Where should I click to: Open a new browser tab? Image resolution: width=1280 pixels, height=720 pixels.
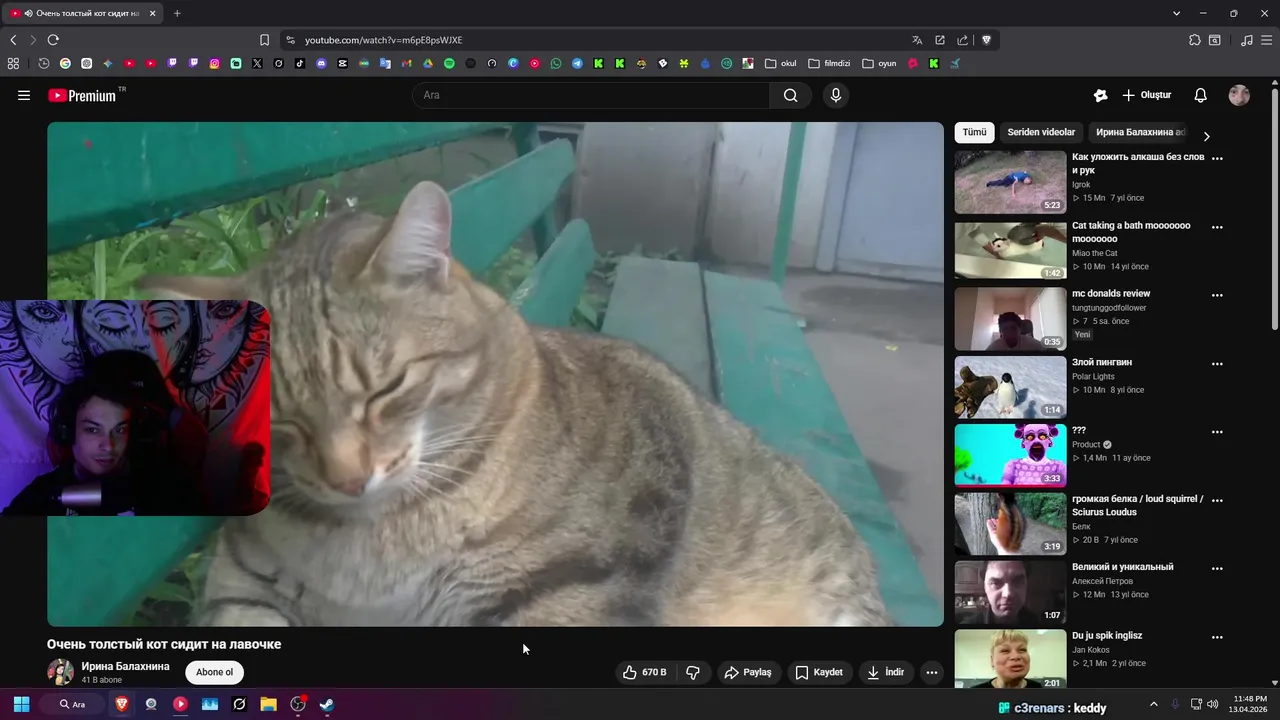pyautogui.click(x=177, y=13)
